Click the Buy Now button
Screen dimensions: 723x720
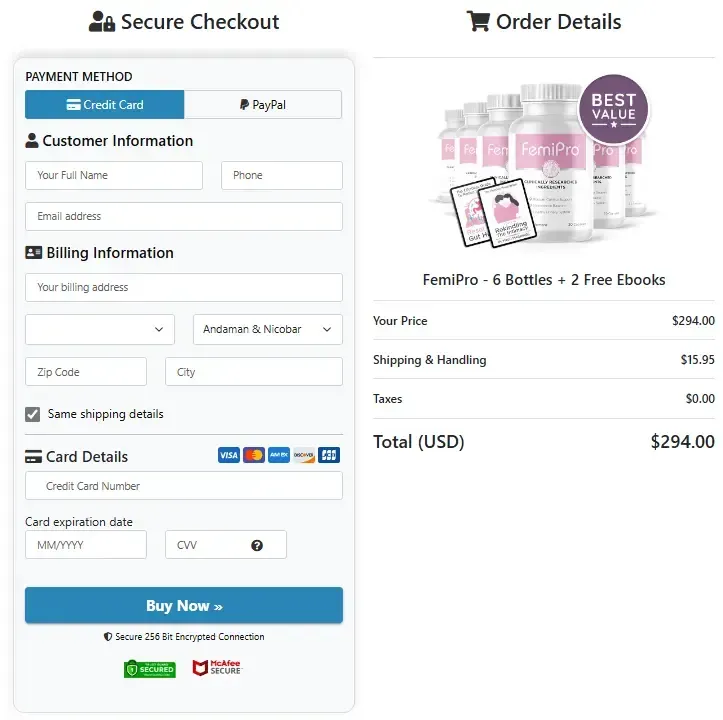(x=184, y=605)
